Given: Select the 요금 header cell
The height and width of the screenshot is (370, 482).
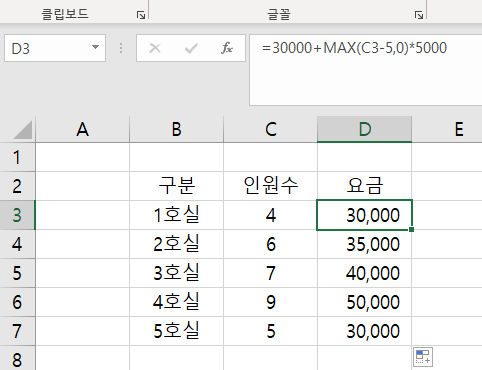Looking at the screenshot, I should pyautogui.click(x=365, y=186).
